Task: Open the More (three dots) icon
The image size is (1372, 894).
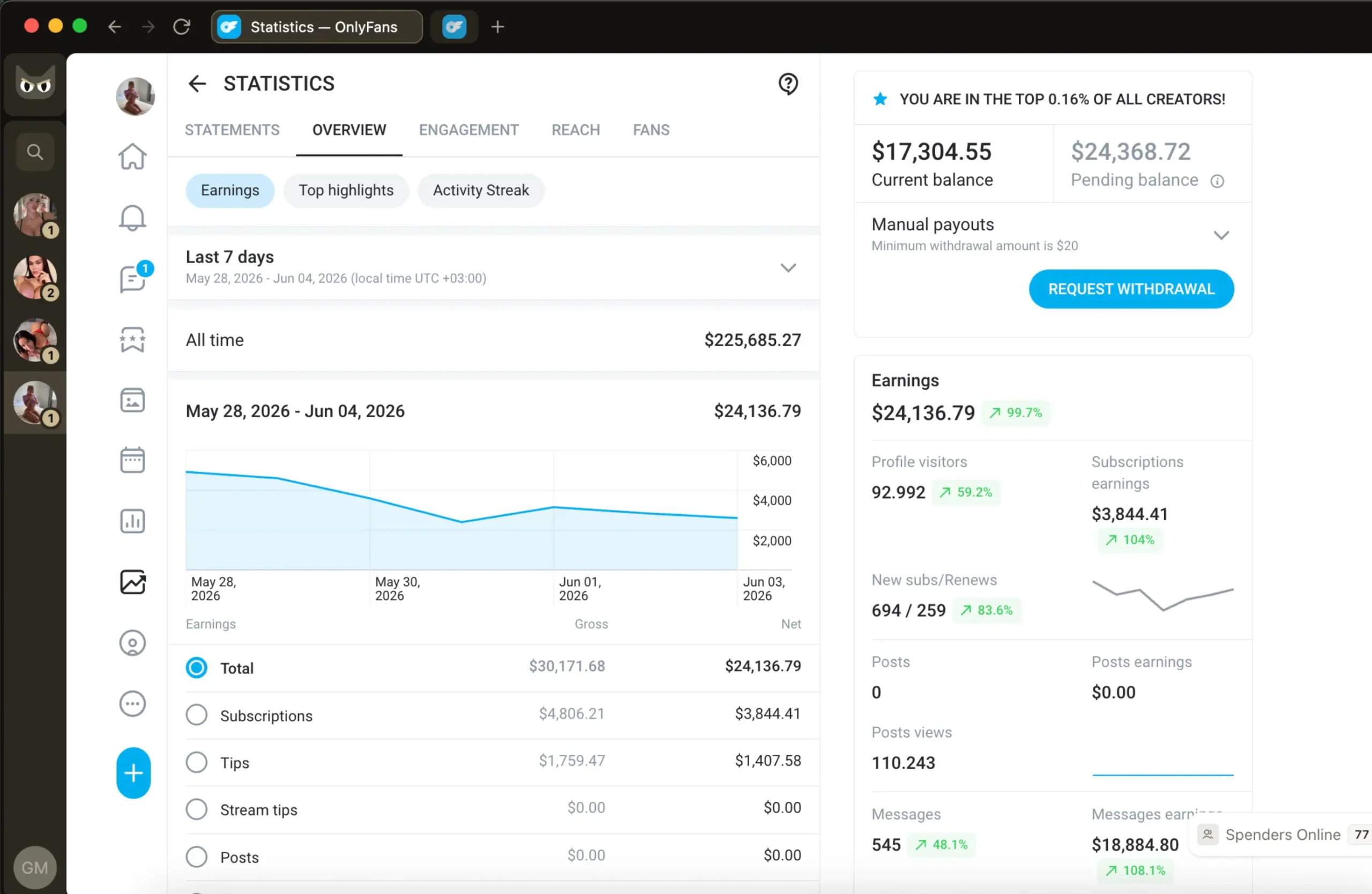Action: click(132, 703)
